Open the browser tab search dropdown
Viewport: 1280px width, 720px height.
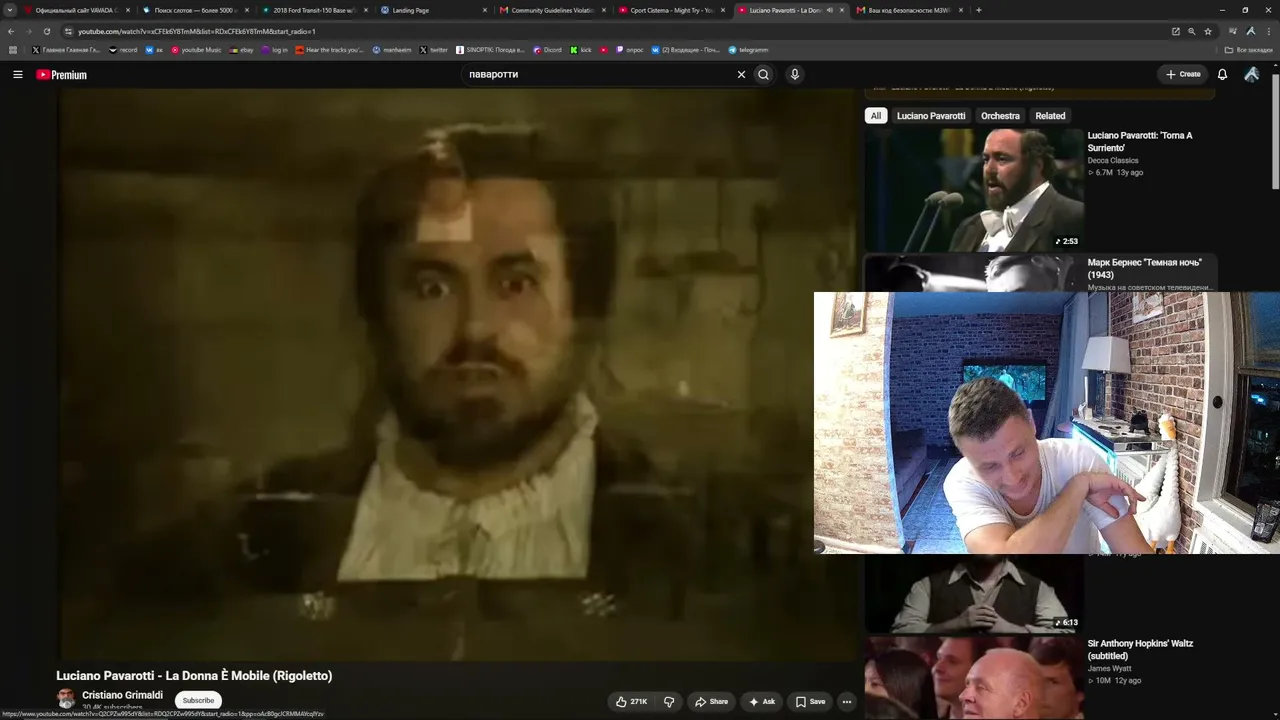[10, 10]
